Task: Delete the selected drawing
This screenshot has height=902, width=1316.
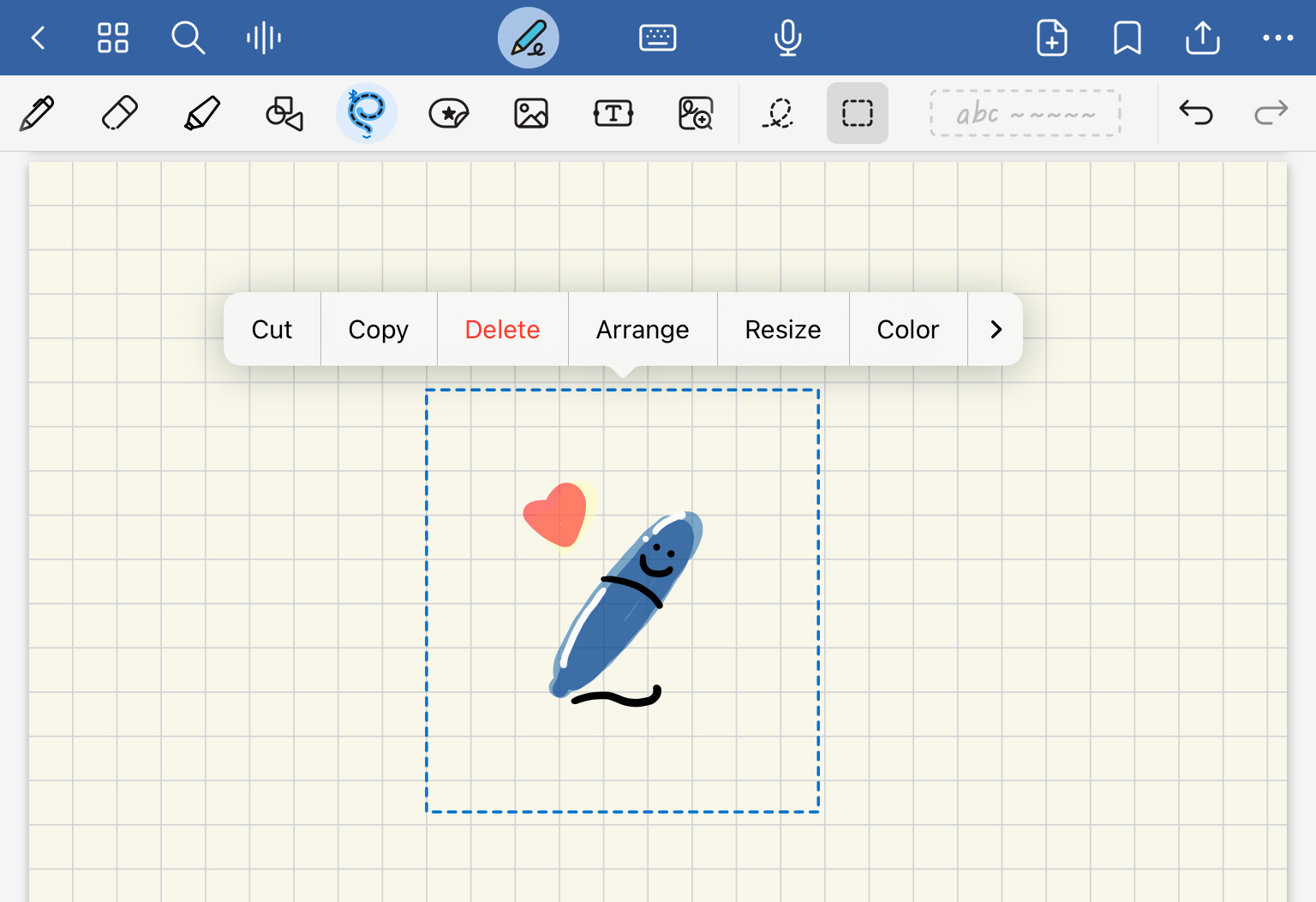Action: (502, 329)
